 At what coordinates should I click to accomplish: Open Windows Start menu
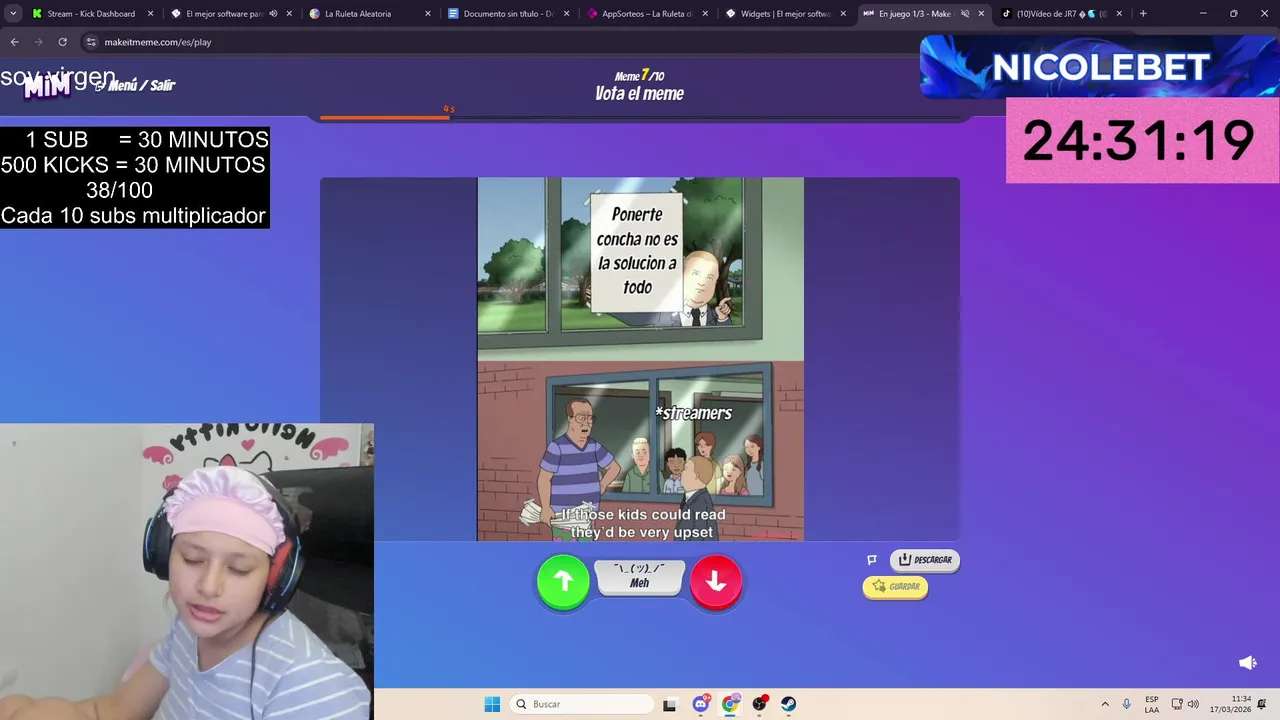pos(492,704)
